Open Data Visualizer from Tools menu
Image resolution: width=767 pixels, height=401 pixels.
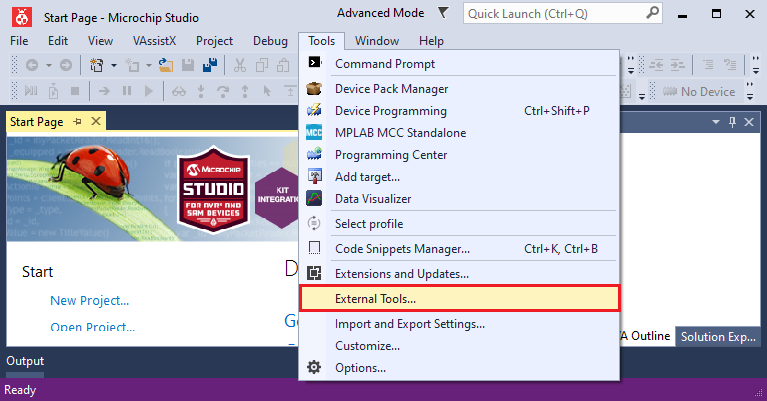459,199
